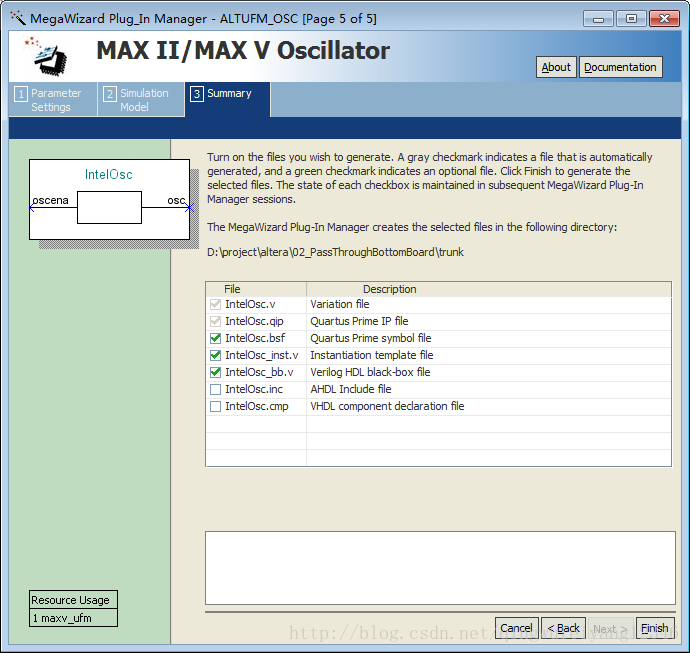The image size is (690, 653).
Task: Click Verilog HDL black-box file description
Action: tap(370, 372)
